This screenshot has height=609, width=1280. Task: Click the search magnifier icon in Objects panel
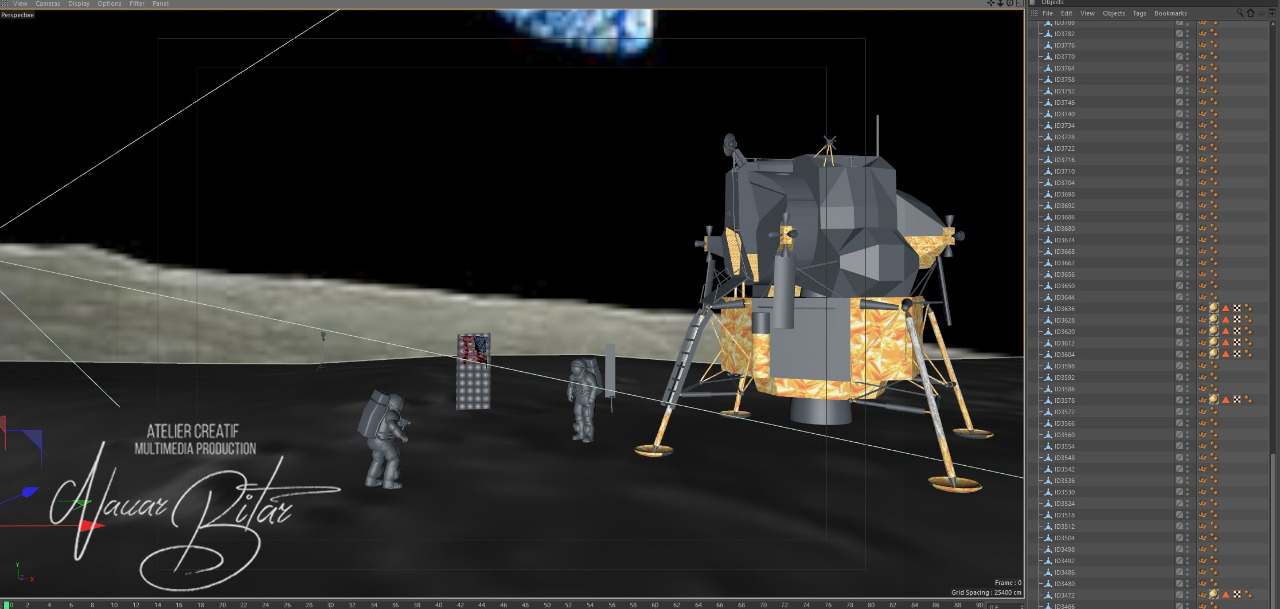[x=1240, y=13]
